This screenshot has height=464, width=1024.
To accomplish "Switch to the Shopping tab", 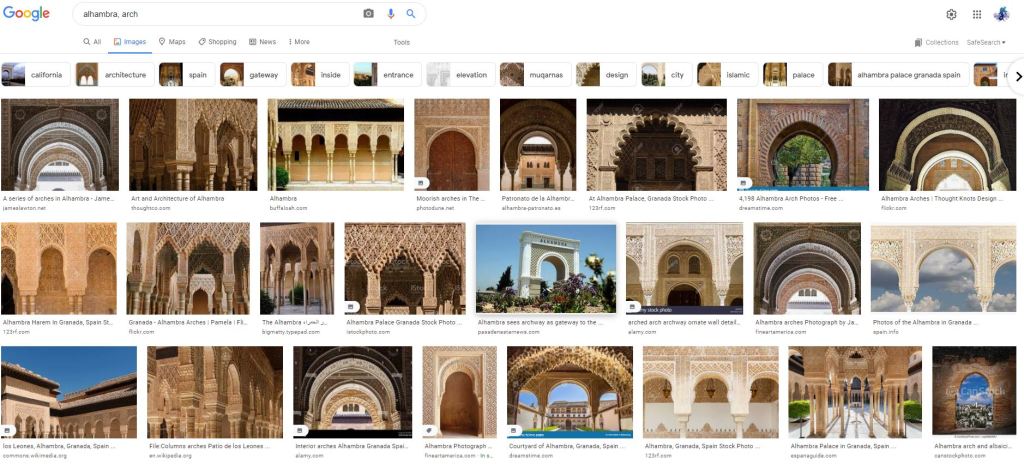I will pyautogui.click(x=217, y=42).
